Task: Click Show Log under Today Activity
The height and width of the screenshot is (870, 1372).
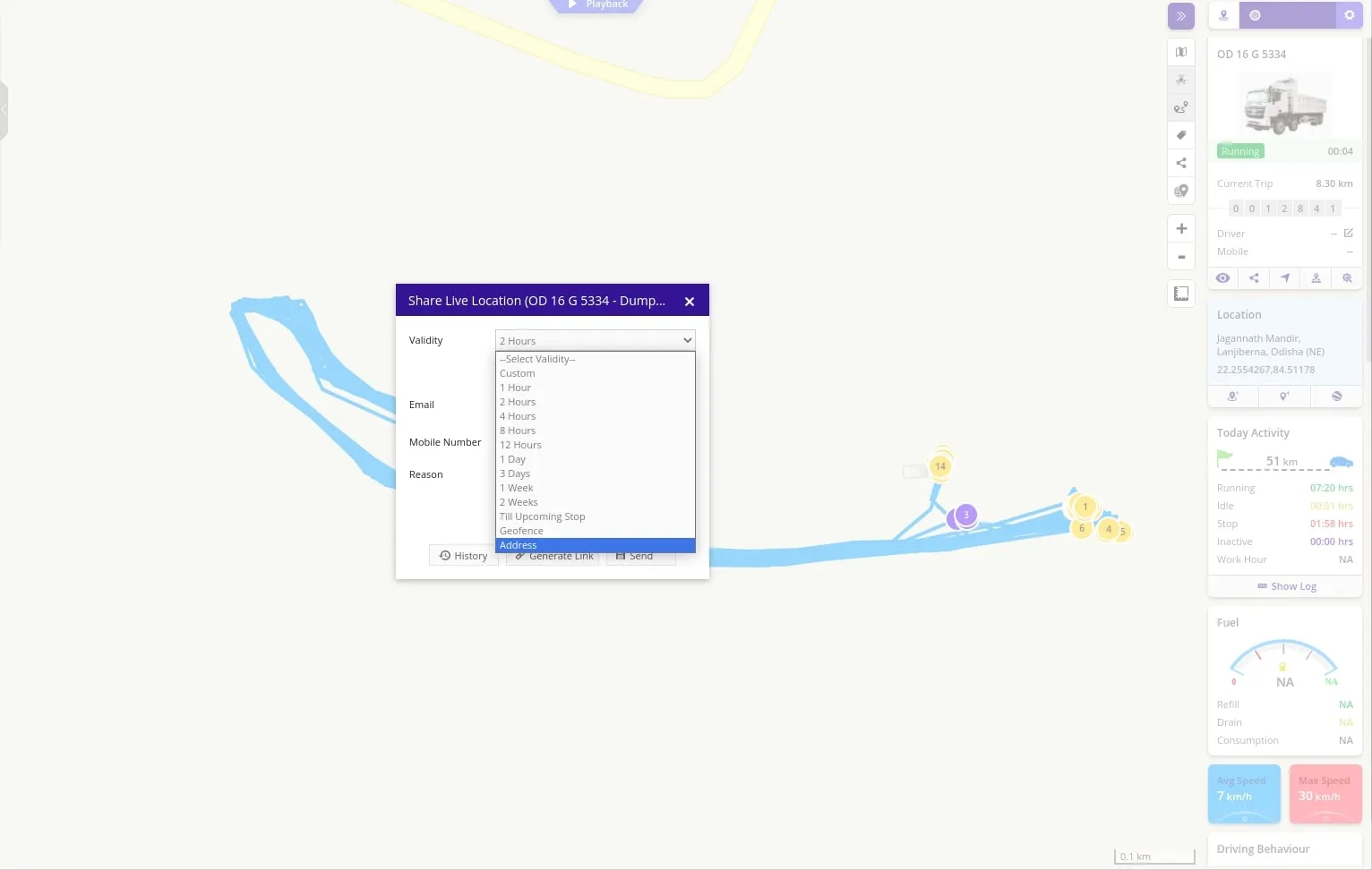Action: [x=1286, y=586]
